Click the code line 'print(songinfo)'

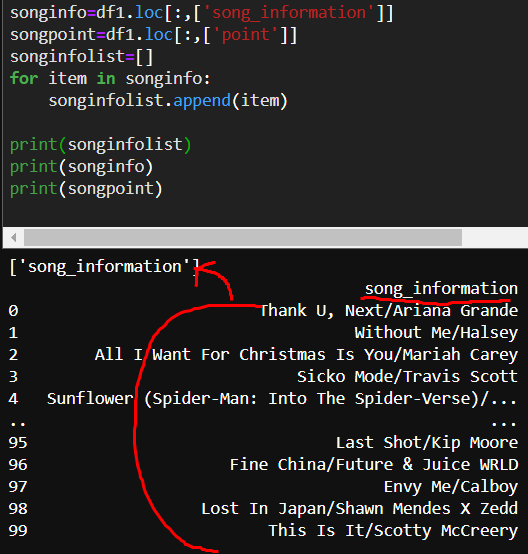click(81, 167)
